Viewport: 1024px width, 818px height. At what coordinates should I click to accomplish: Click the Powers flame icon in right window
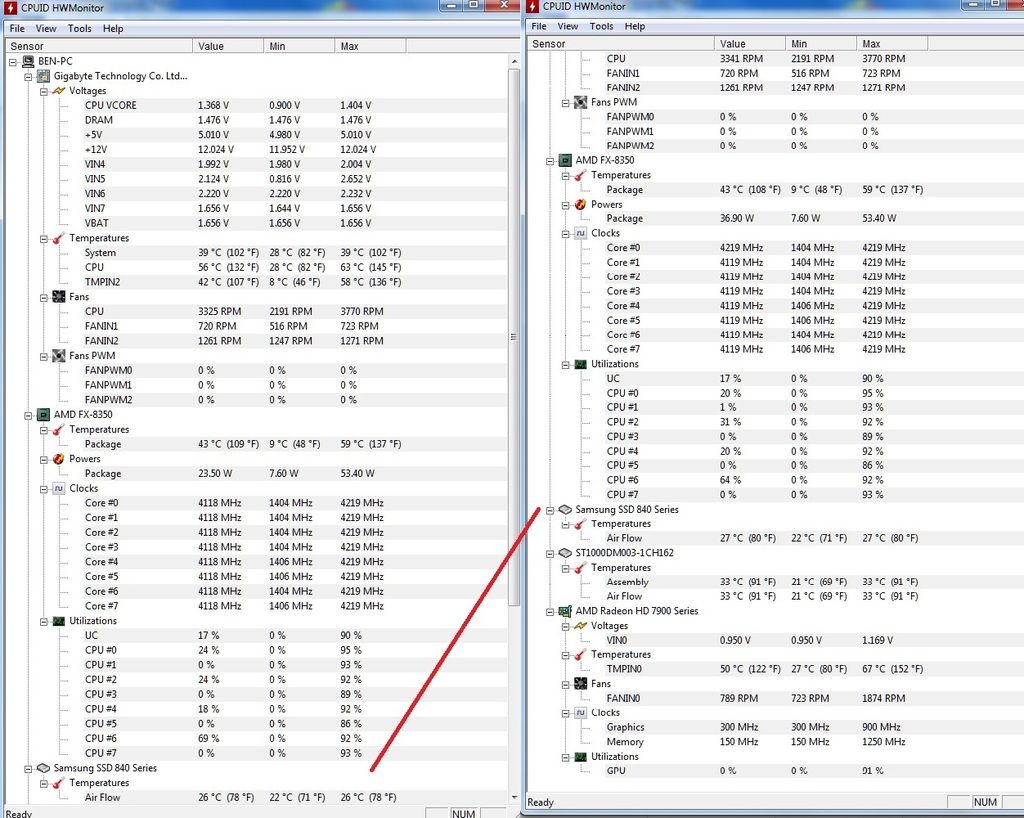581,204
